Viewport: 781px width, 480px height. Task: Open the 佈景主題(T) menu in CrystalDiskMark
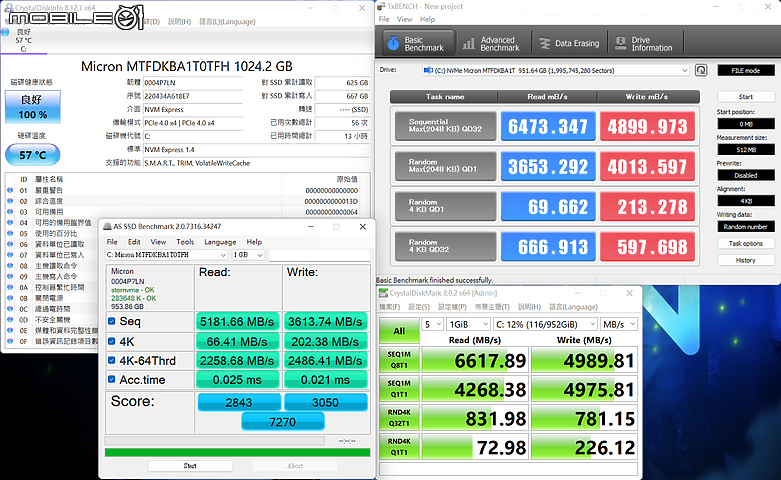pos(492,307)
